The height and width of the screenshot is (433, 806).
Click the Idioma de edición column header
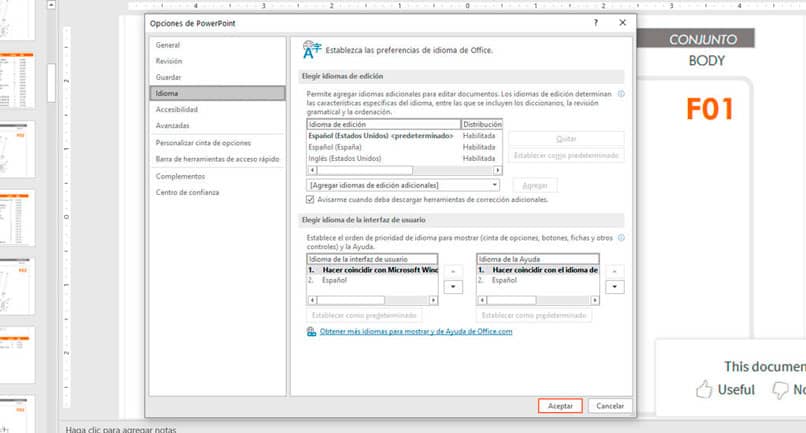click(x=383, y=124)
